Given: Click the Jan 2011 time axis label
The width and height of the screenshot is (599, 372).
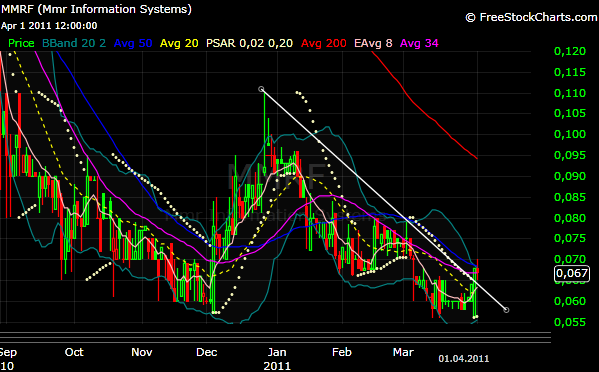Looking at the screenshot, I should pyautogui.click(x=277, y=359).
